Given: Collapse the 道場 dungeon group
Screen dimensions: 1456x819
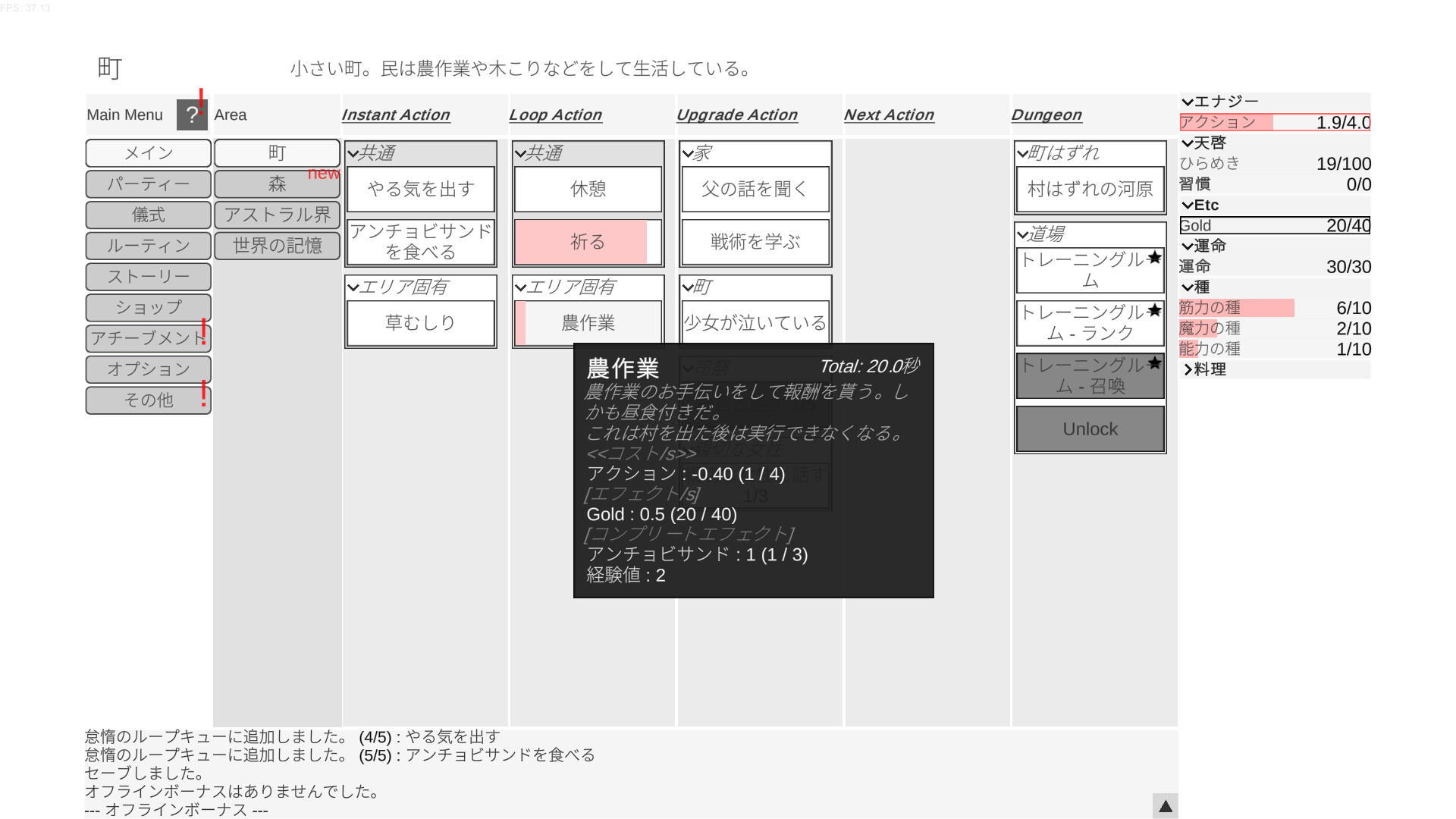Looking at the screenshot, I should tap(1023, 234).
